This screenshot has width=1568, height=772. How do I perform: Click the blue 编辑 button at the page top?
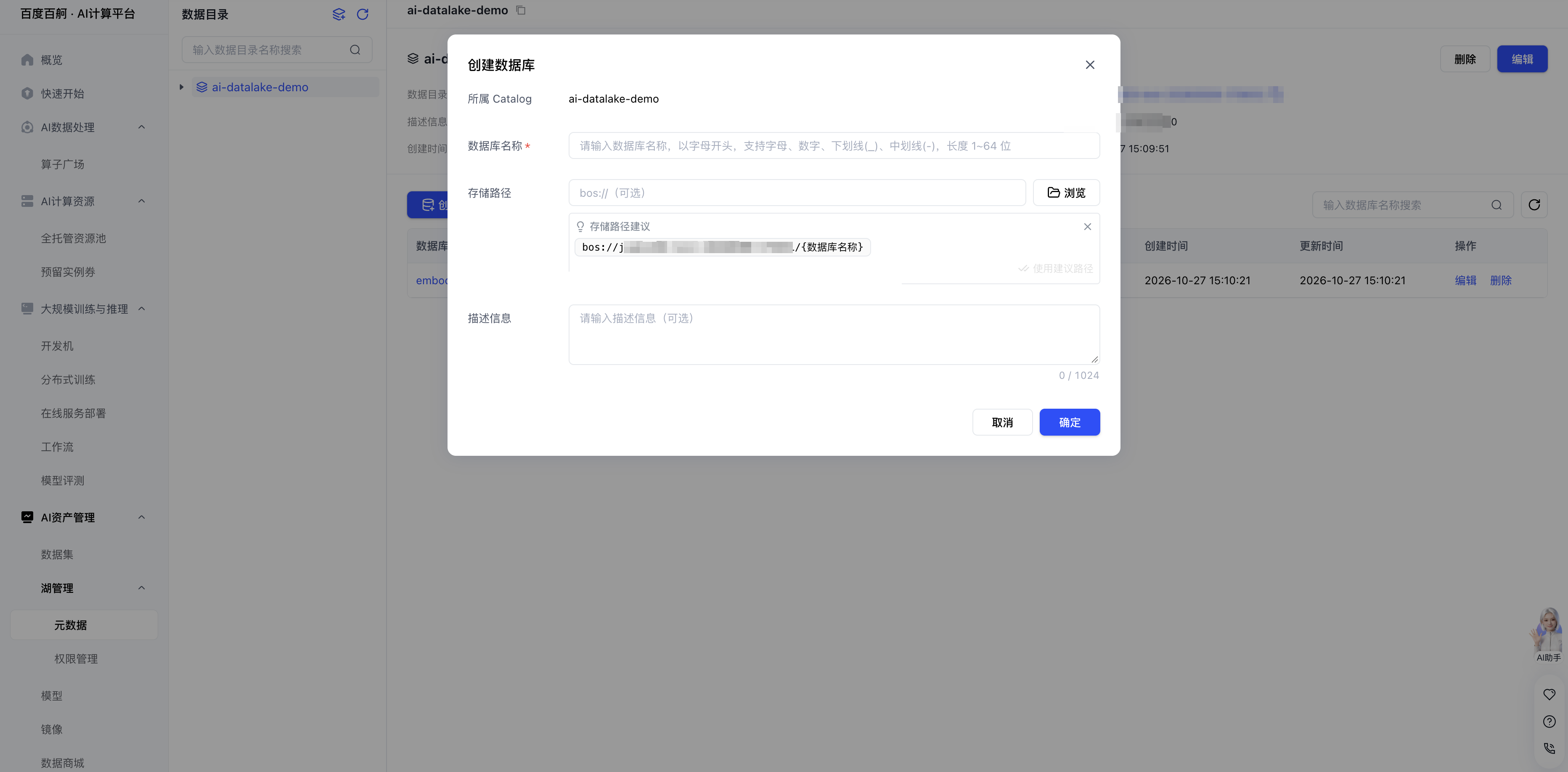tap(1522, 59)
